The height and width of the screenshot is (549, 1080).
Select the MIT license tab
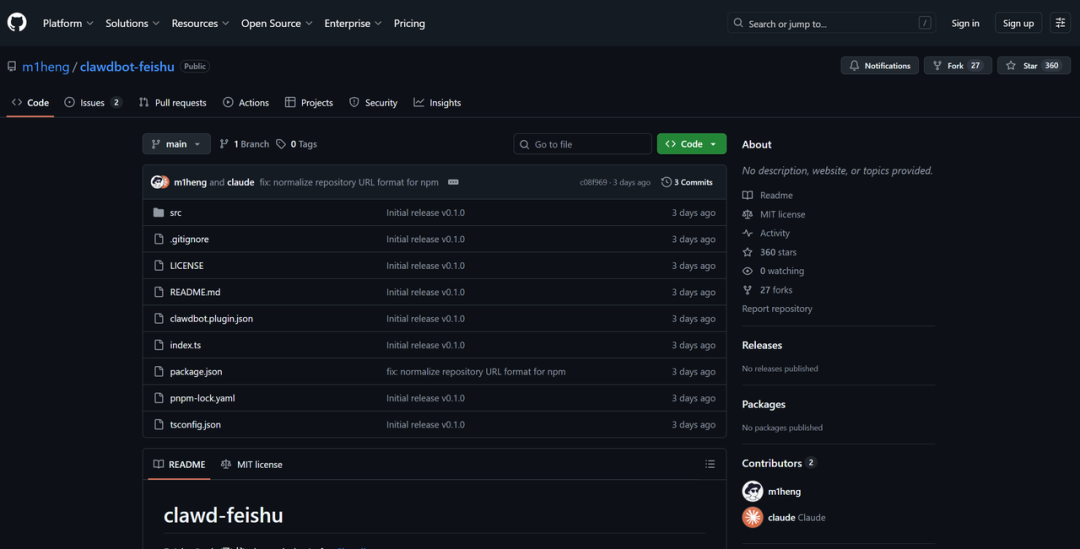(251, 465)
